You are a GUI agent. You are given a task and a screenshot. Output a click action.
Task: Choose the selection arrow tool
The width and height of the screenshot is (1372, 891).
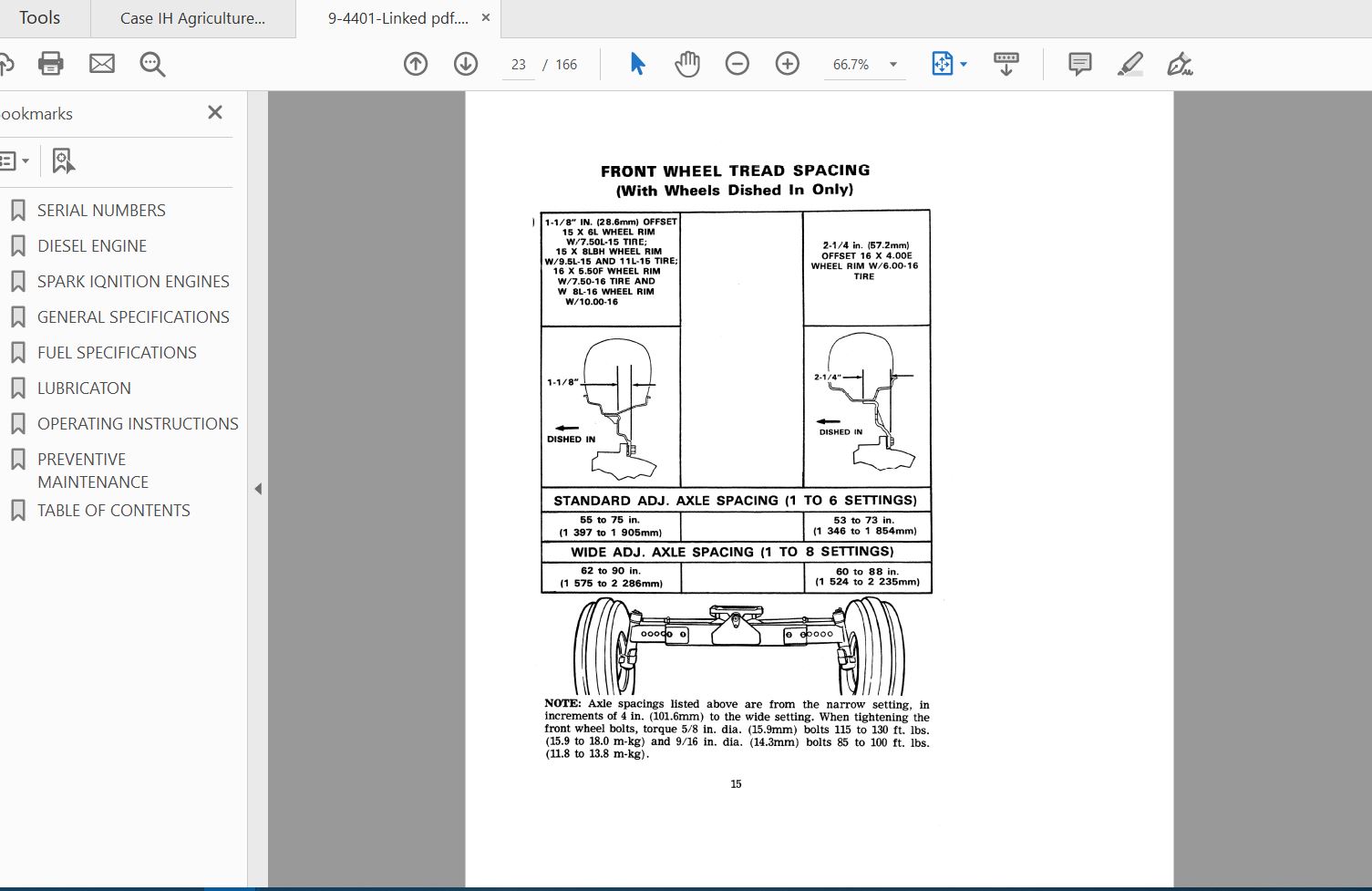coord(637,64)
